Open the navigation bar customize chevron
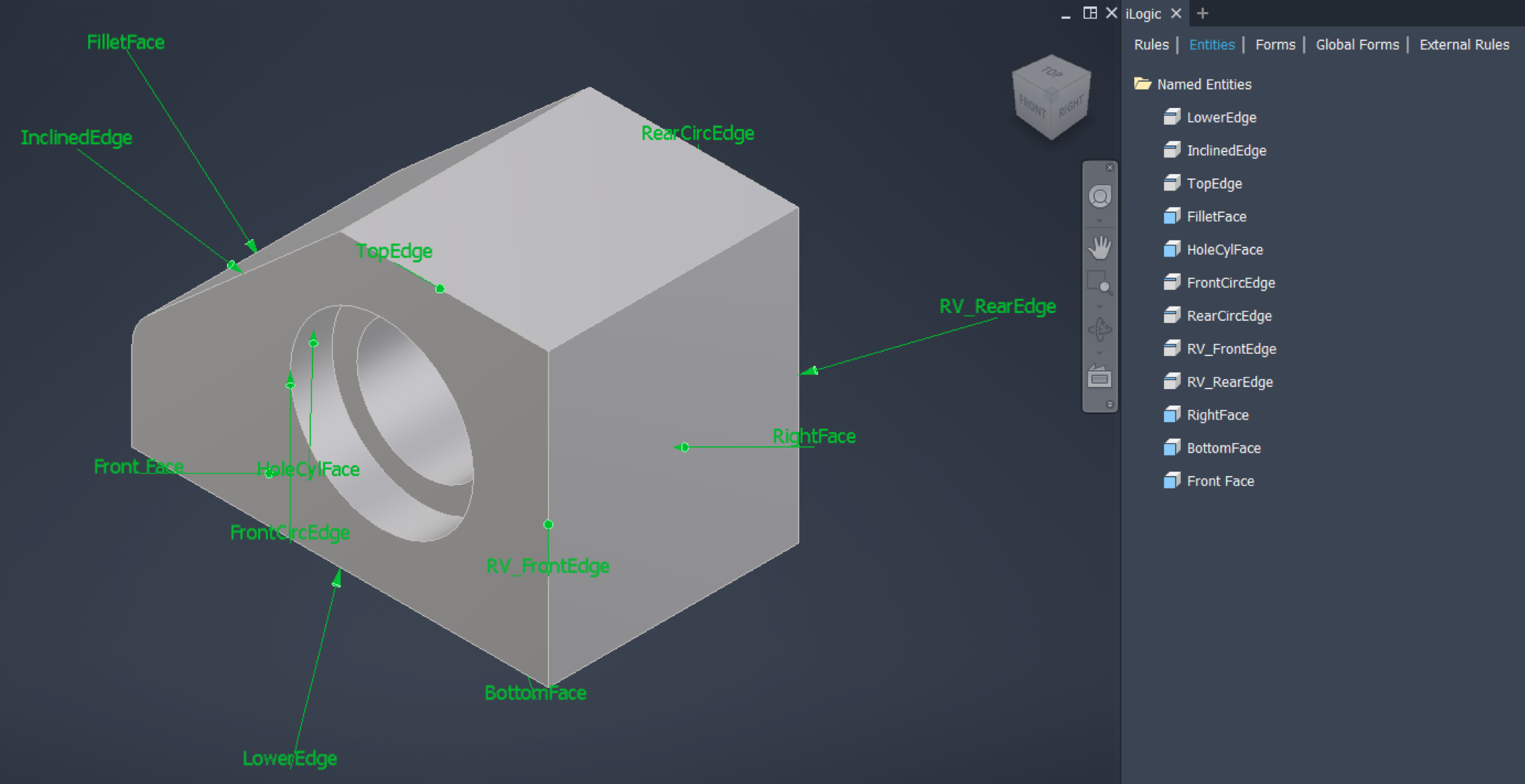This screenshot has height=784, width=1525. coord(1109,404)
